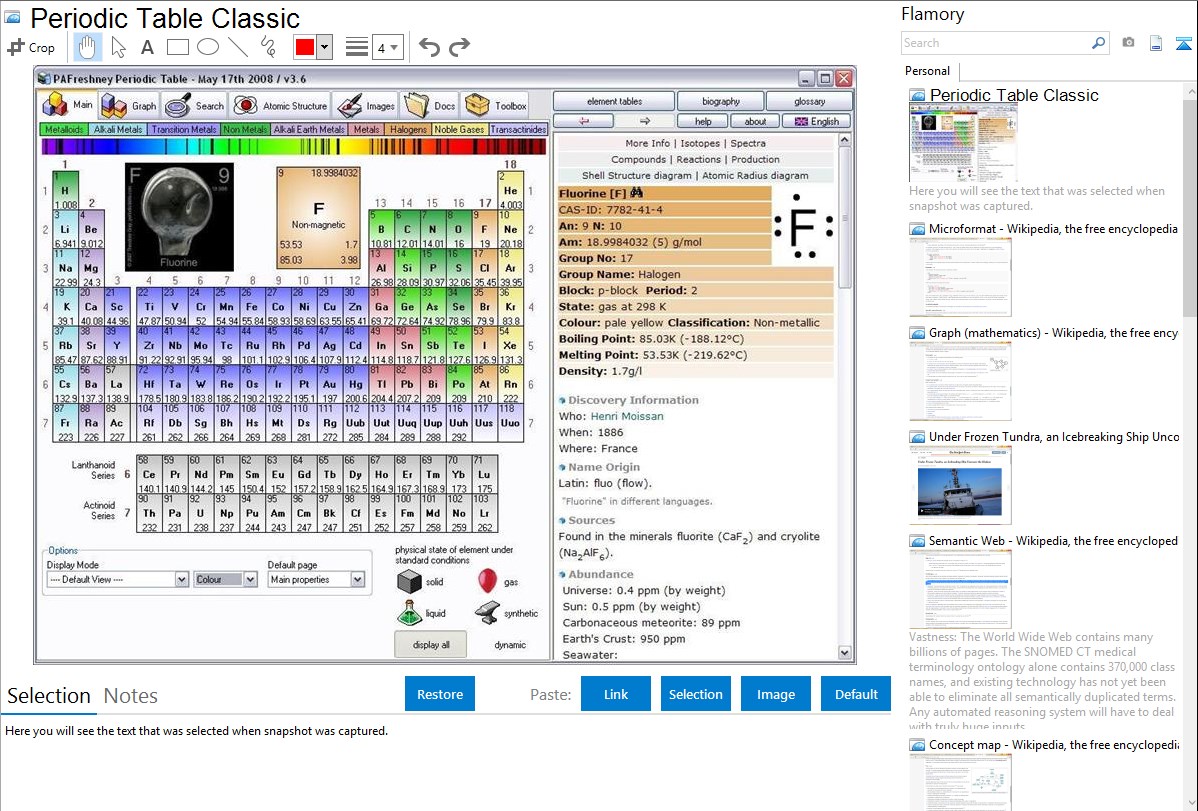
Task: Open line width dropdown showing 4
Action: click(387, 48)
